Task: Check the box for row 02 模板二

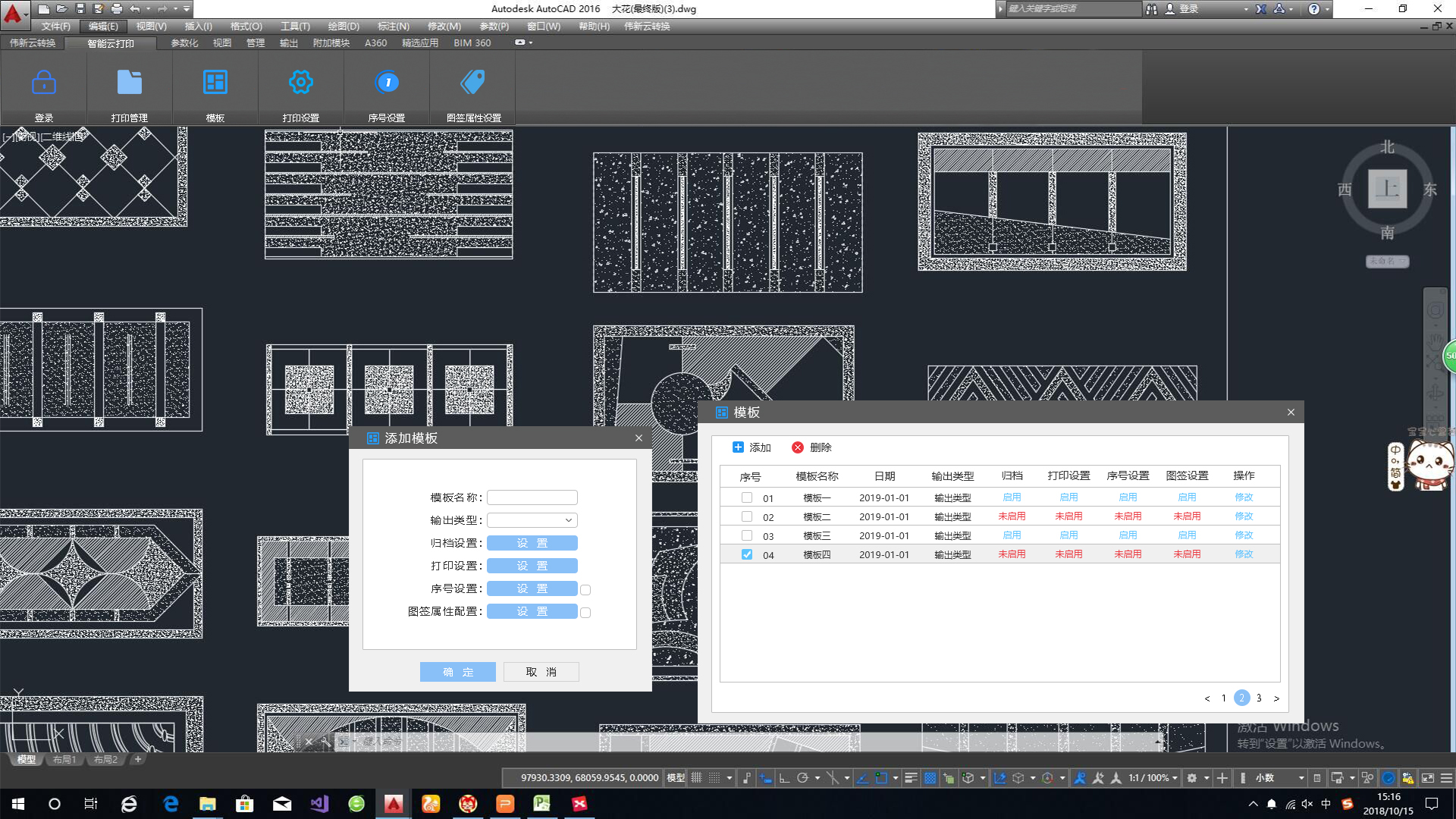Action: (747, 516)
